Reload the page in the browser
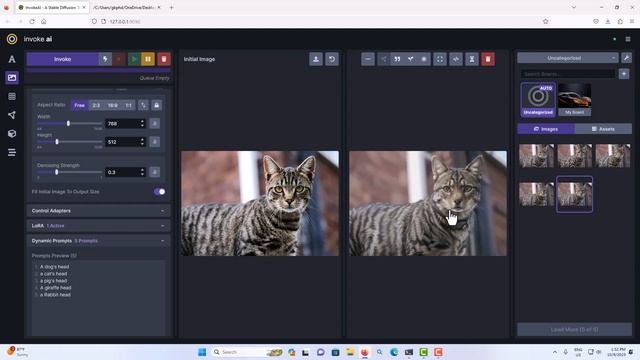This screenshot has width=640, height=360. (32, 21)
